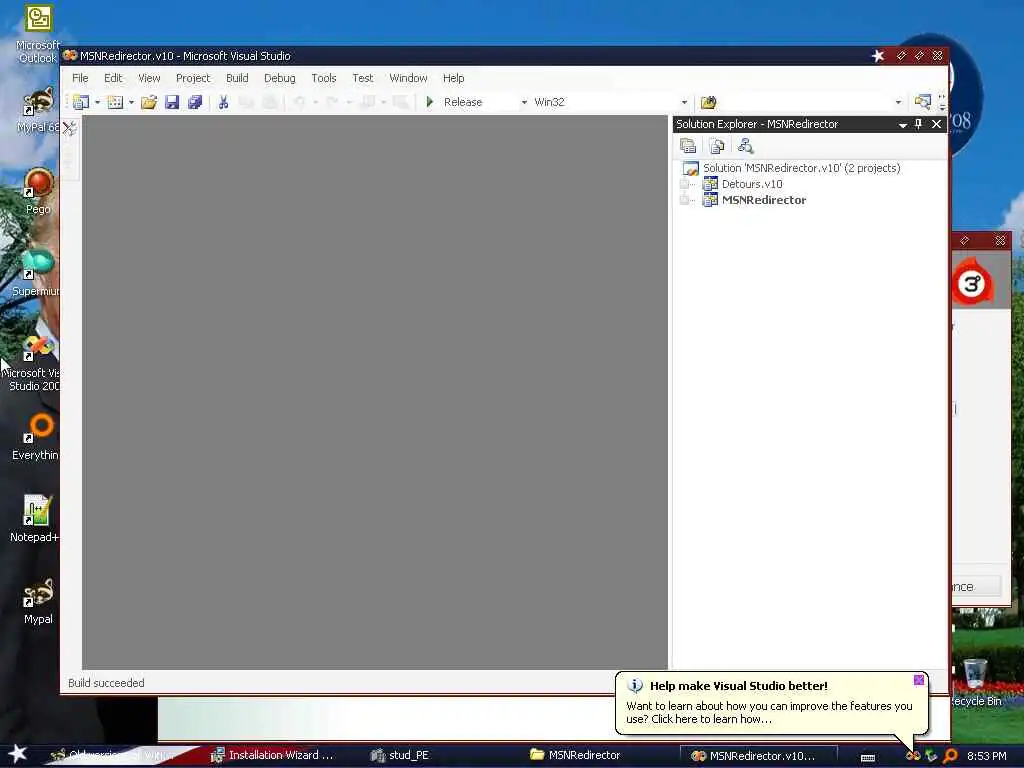Open the View menu

click(149, 78)
